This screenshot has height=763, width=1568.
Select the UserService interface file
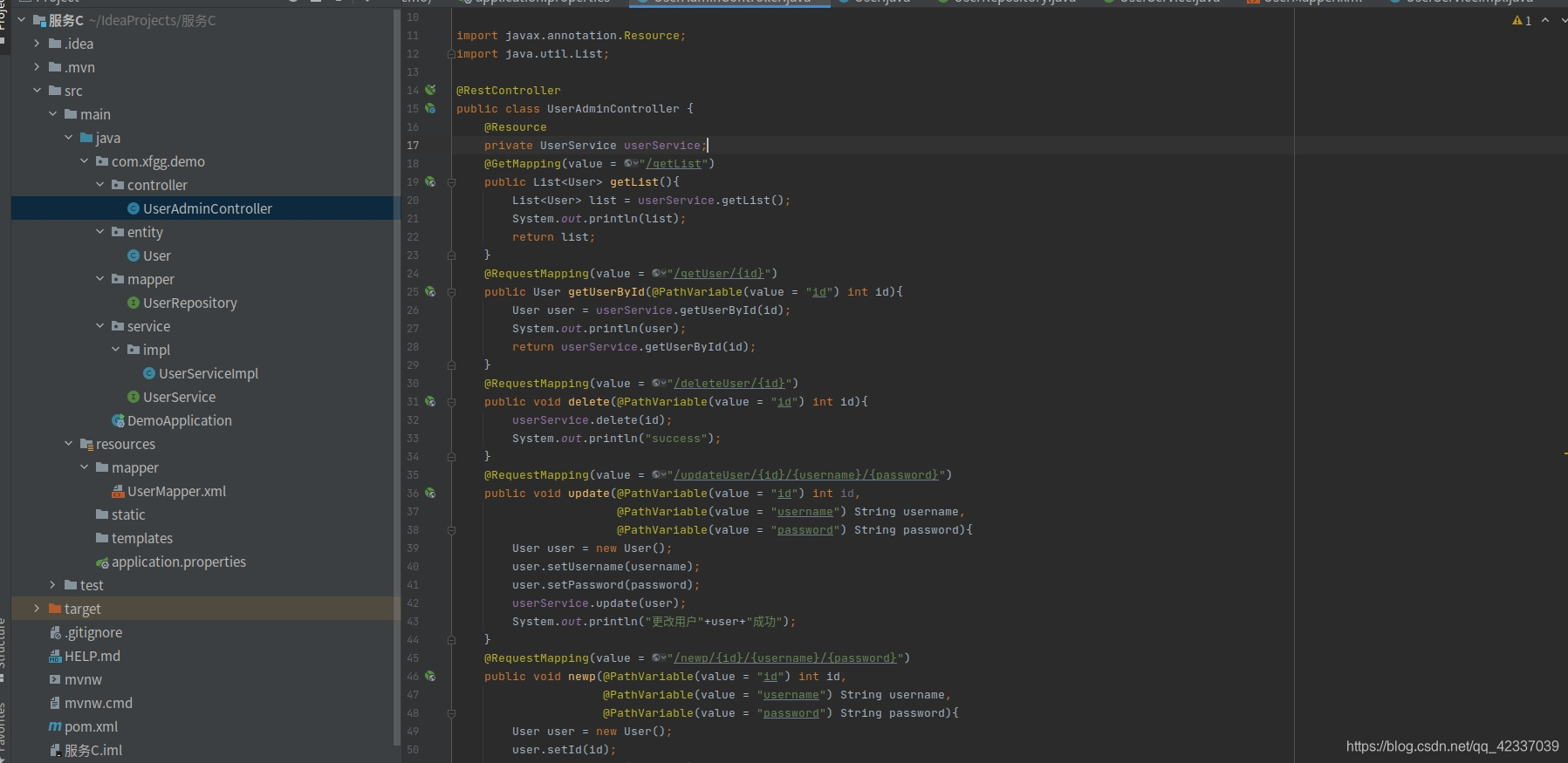(172, 397)
